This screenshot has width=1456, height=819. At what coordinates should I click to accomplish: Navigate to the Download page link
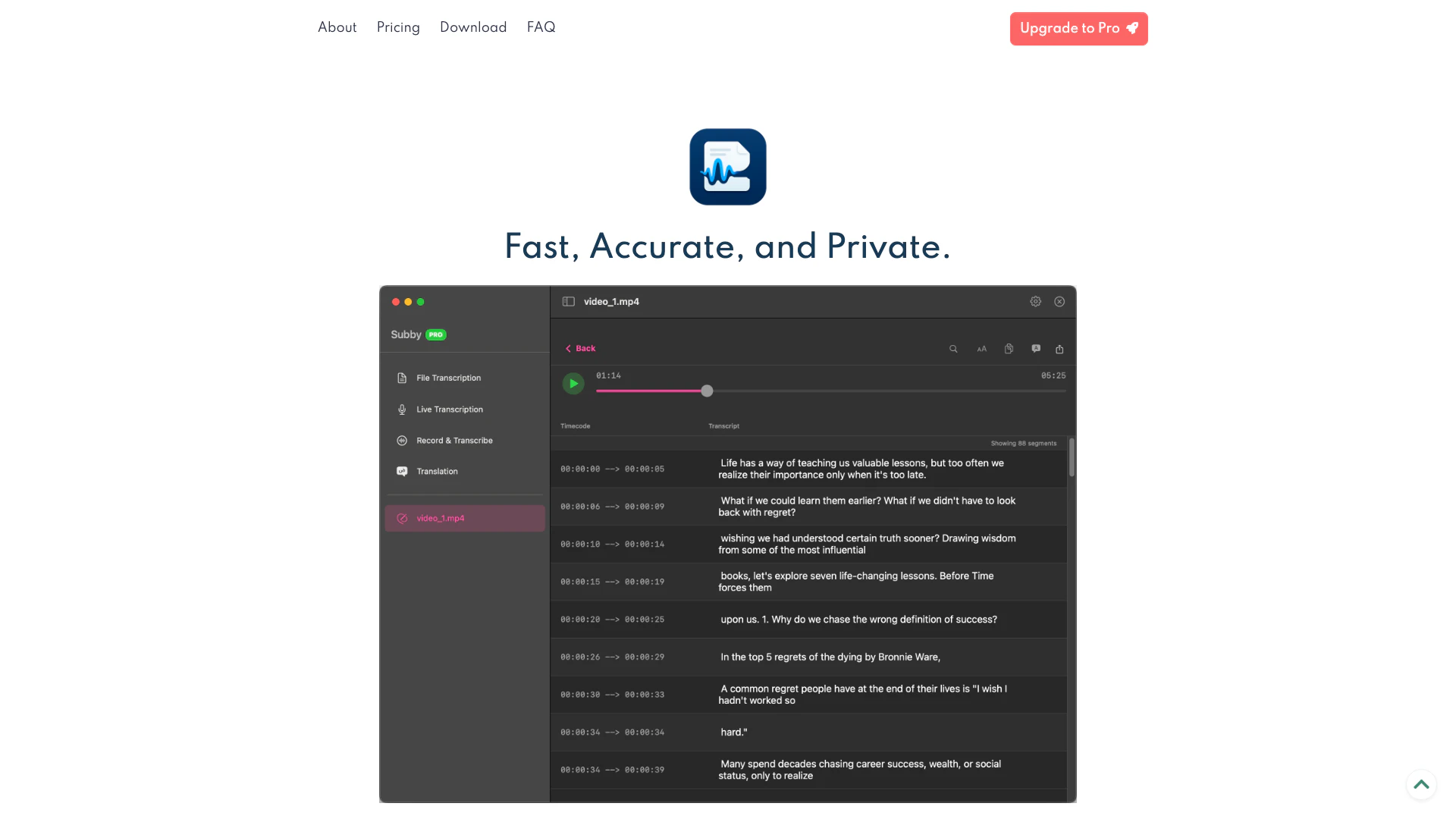[x=473, y=27]
